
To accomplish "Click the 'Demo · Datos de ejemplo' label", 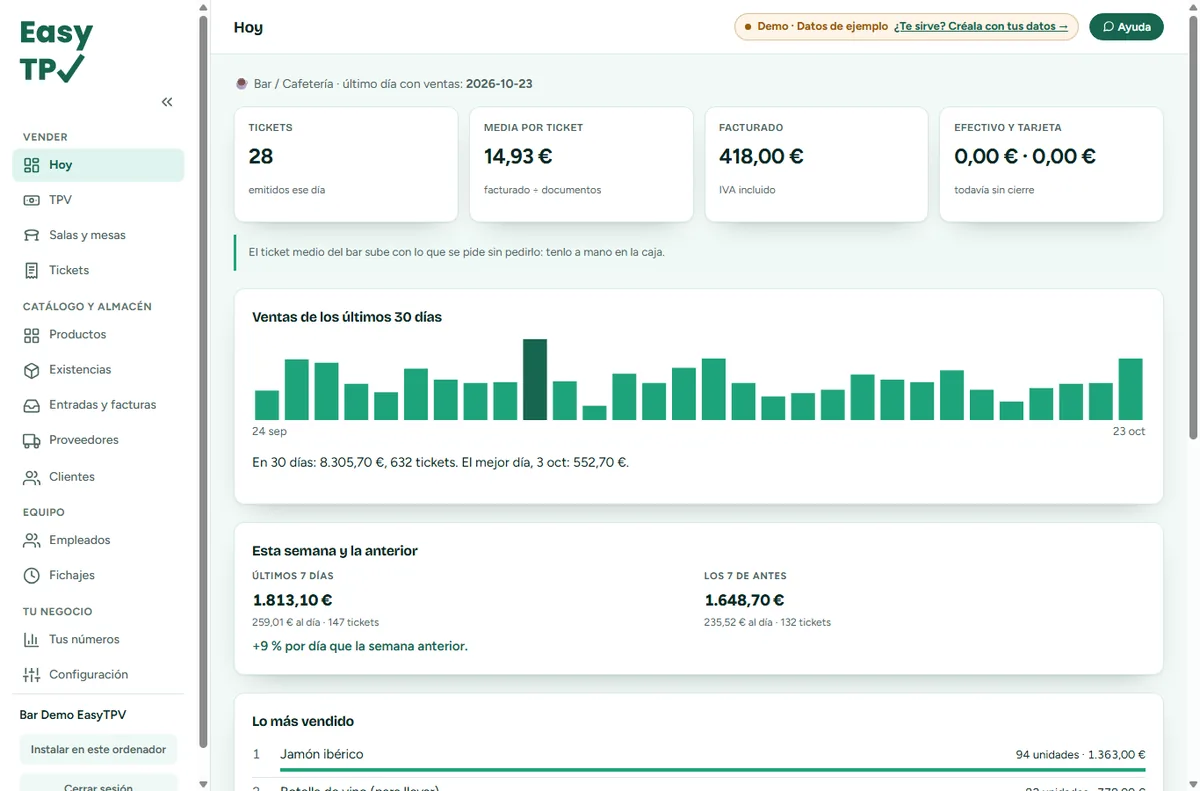I will click(822, 27).
